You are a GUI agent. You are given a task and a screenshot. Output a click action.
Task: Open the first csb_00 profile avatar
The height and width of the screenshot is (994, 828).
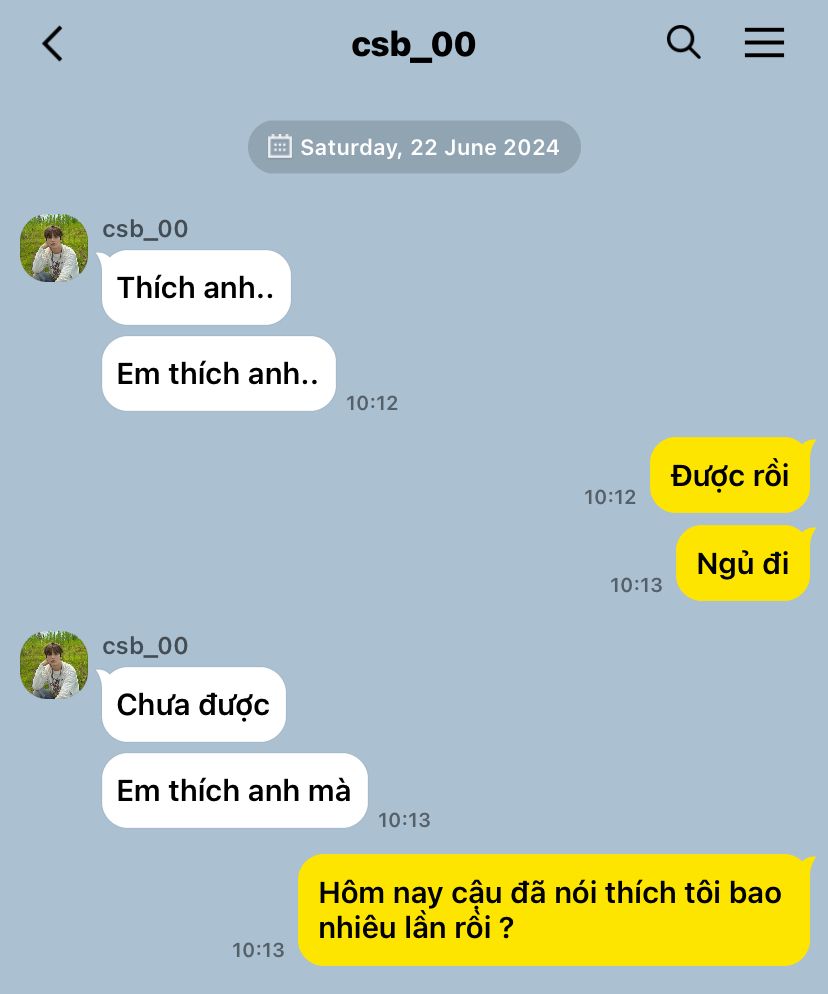tap(54, 248)
